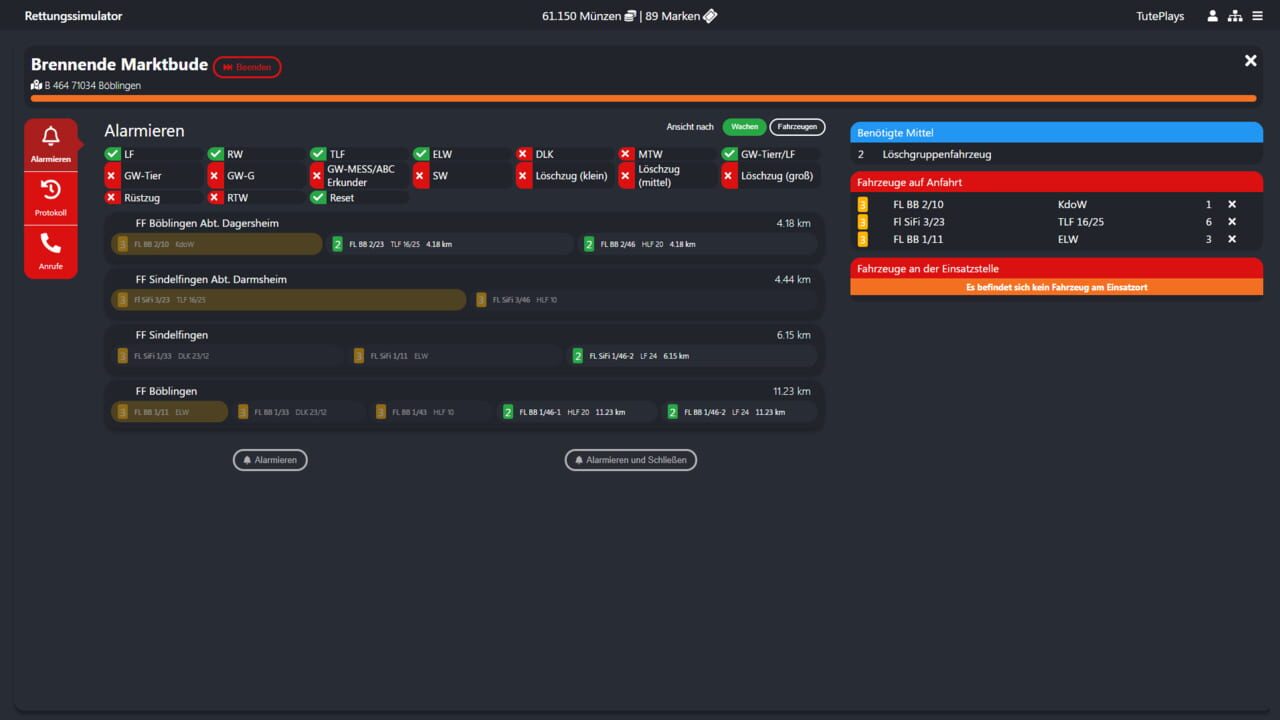Screen dimensions: 1280x720
Task: Toggle the LF vehicle filter
Action: 112,154
